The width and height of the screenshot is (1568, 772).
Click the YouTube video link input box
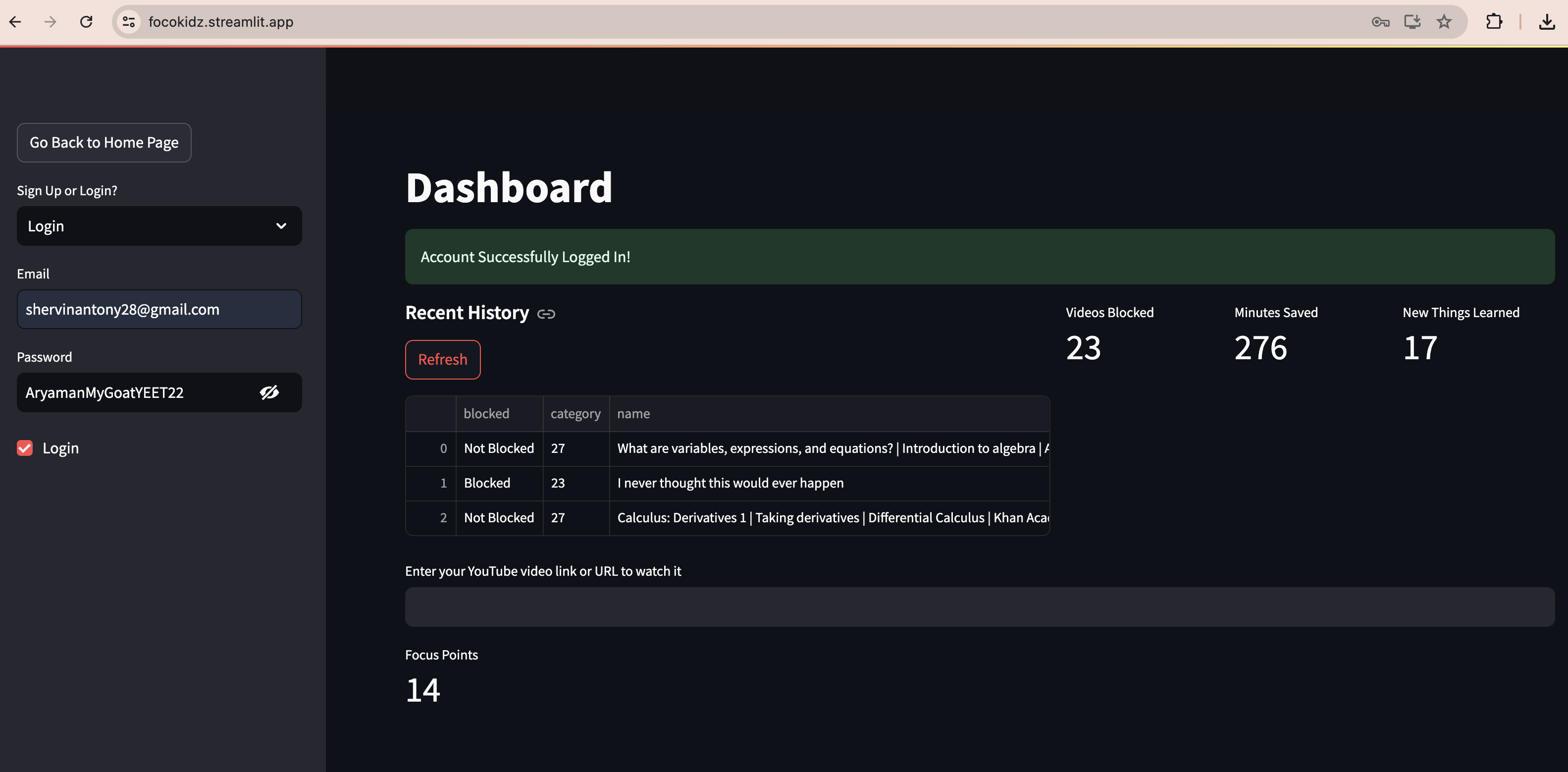pyautogui.click(x=980, y=607)
